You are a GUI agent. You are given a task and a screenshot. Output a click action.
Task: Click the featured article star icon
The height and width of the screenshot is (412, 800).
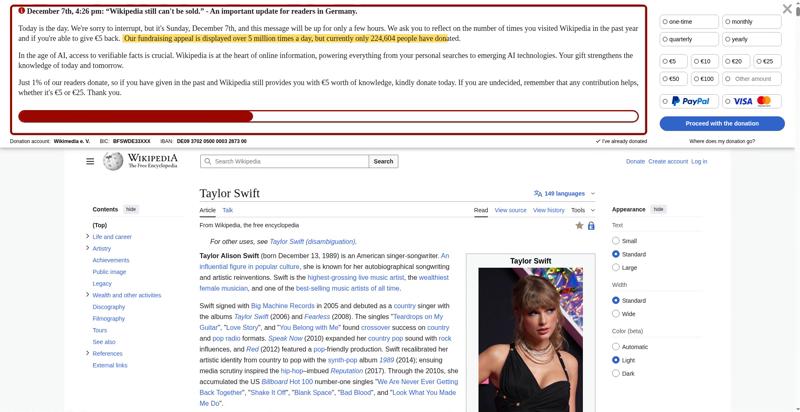[x=579, y=226]
